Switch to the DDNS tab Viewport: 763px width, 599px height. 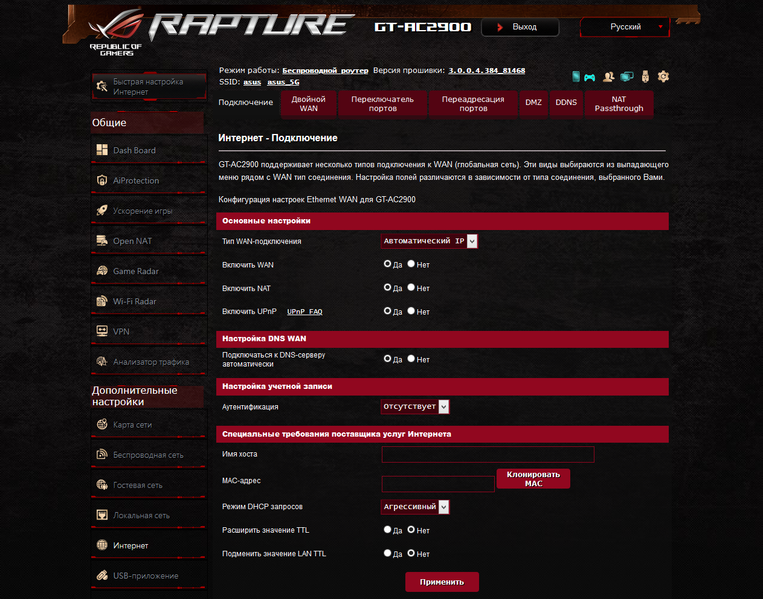tap(566, 104)
